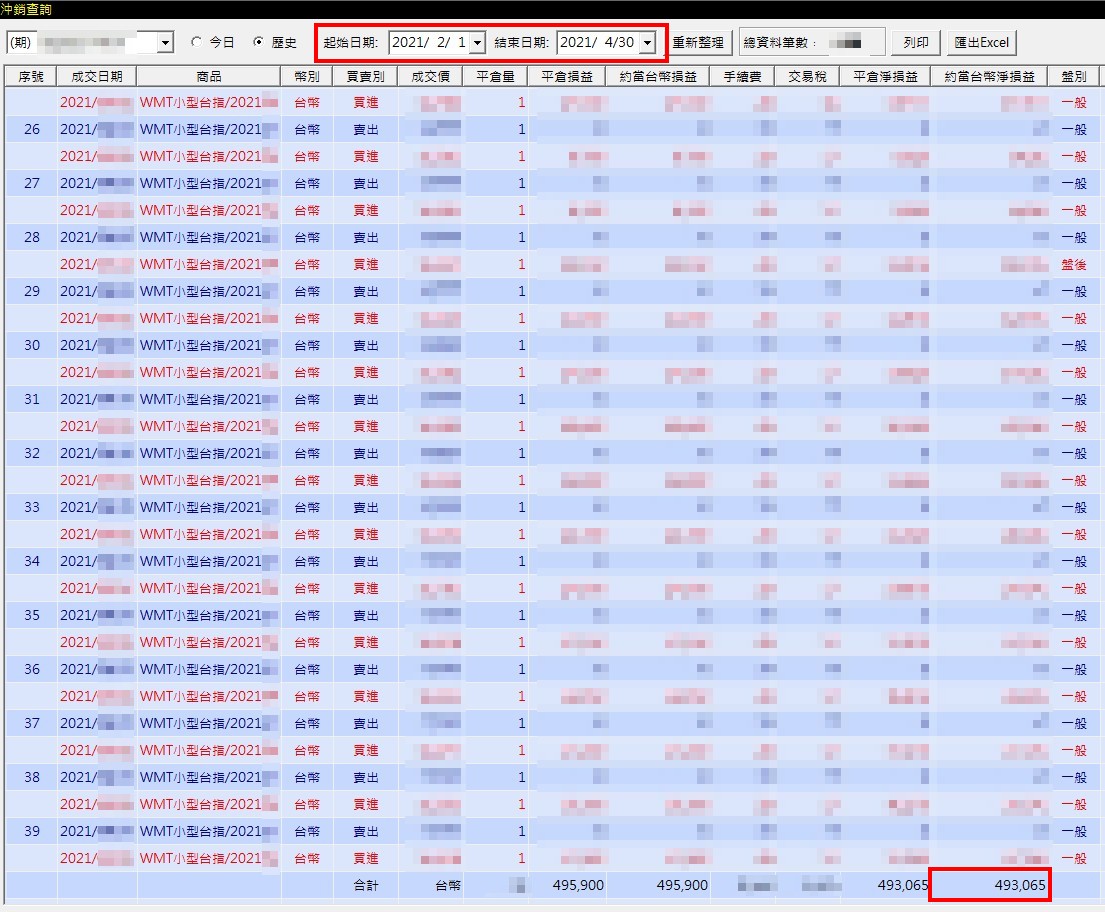Viewport: 1105px width, 912px height.
Task: Click the 匯出Excel button
Action: pos(982,42)
